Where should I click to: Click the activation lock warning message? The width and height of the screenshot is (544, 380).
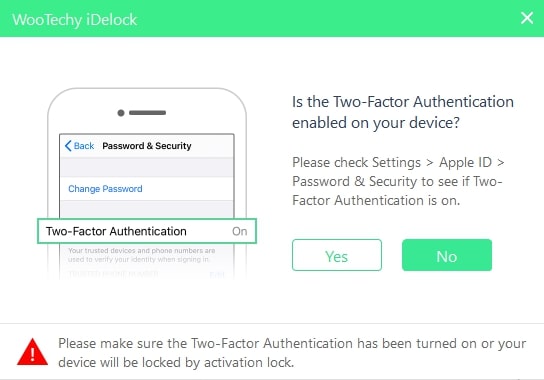pos(292,353)
